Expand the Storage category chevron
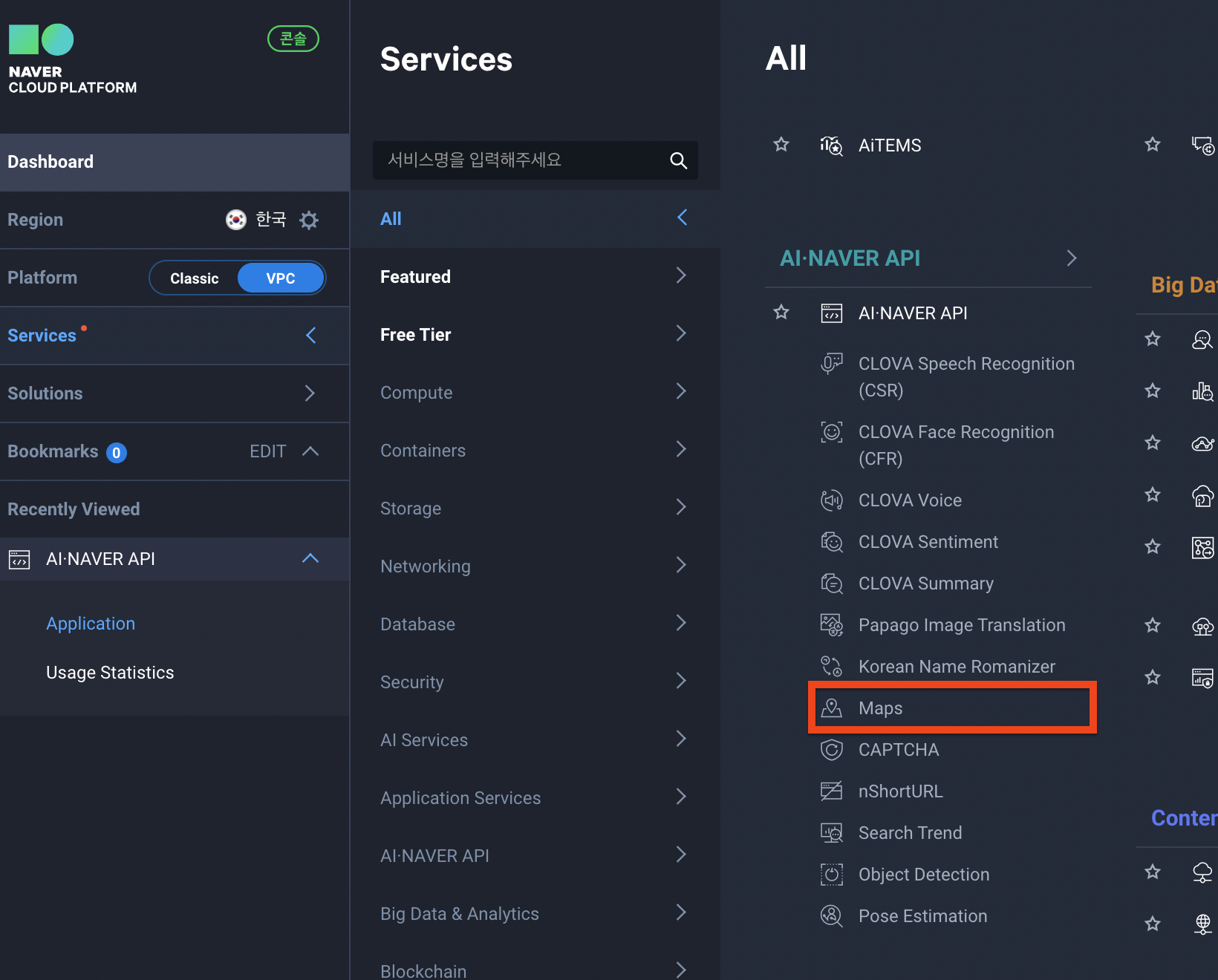This screenshot has width=1218, height=980. [x=681, y=507]
